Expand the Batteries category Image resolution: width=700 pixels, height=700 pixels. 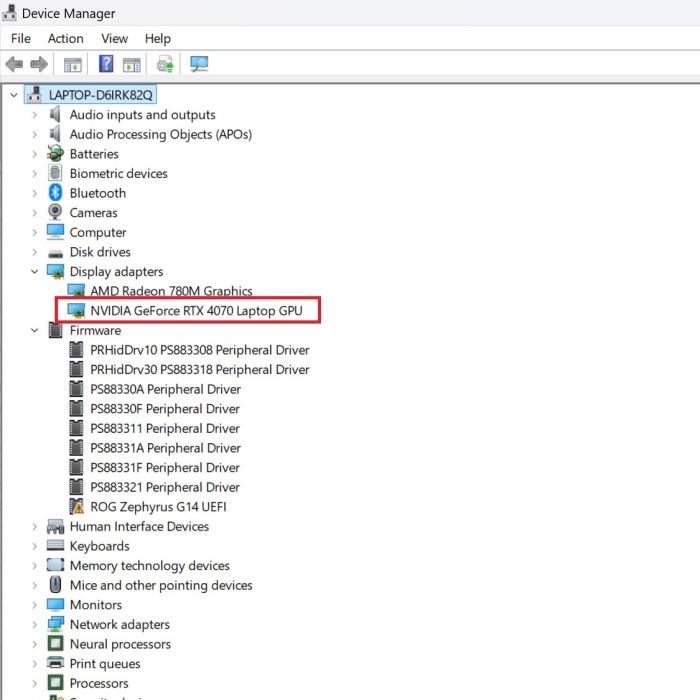point(35,154)
